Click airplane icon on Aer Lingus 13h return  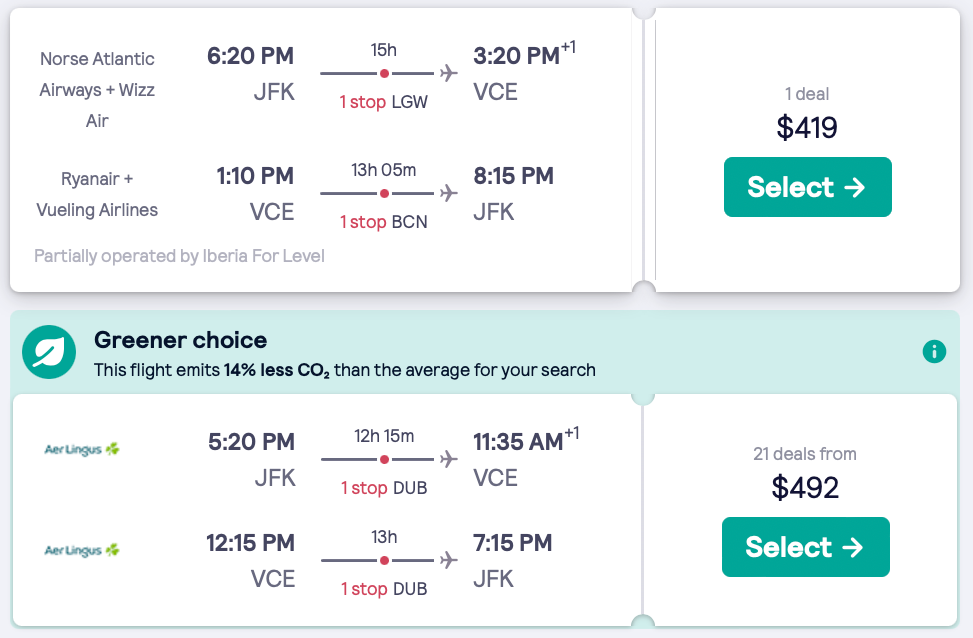coord(449,560)
